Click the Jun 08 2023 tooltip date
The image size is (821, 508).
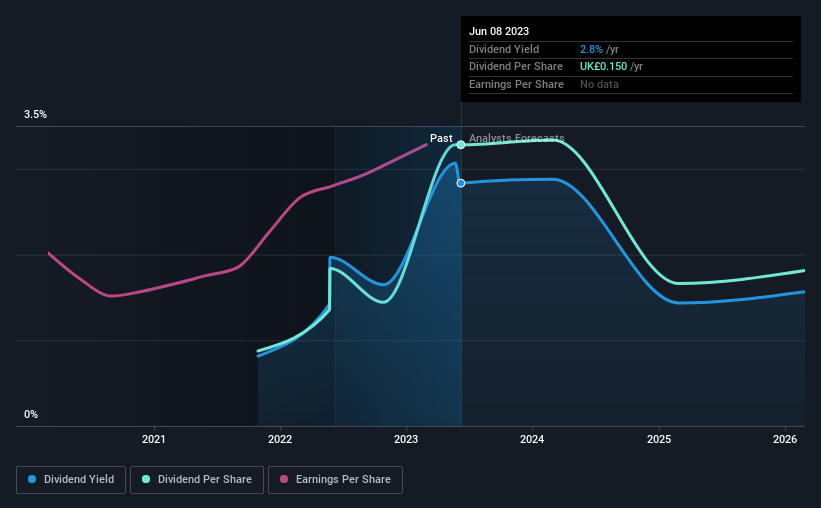(x=498, y=31)
